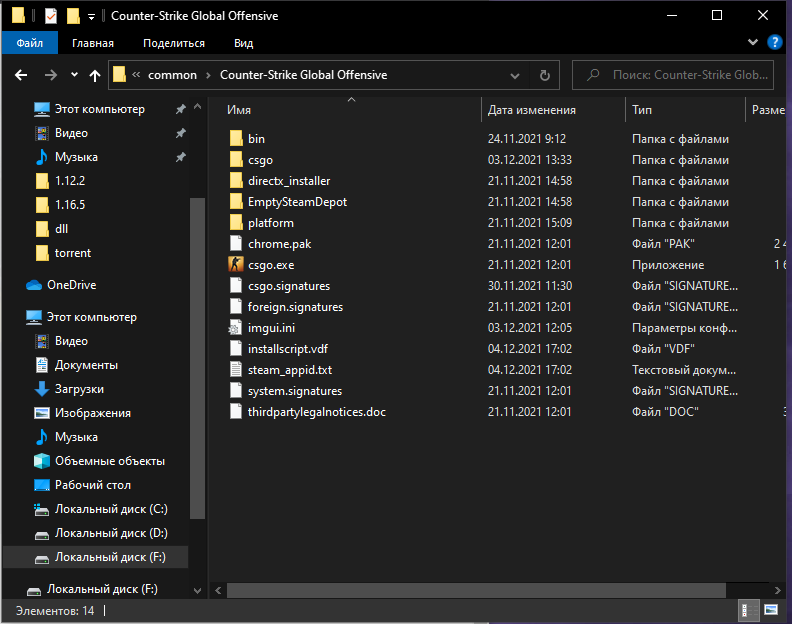Open address bar history dropdown

(515, 76)
